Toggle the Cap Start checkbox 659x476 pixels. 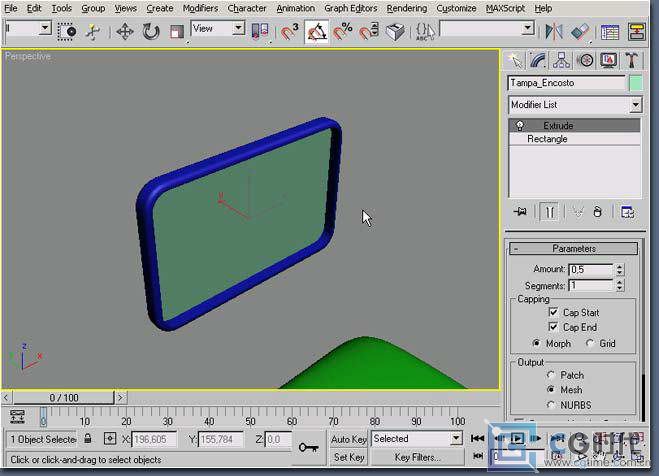554,312
